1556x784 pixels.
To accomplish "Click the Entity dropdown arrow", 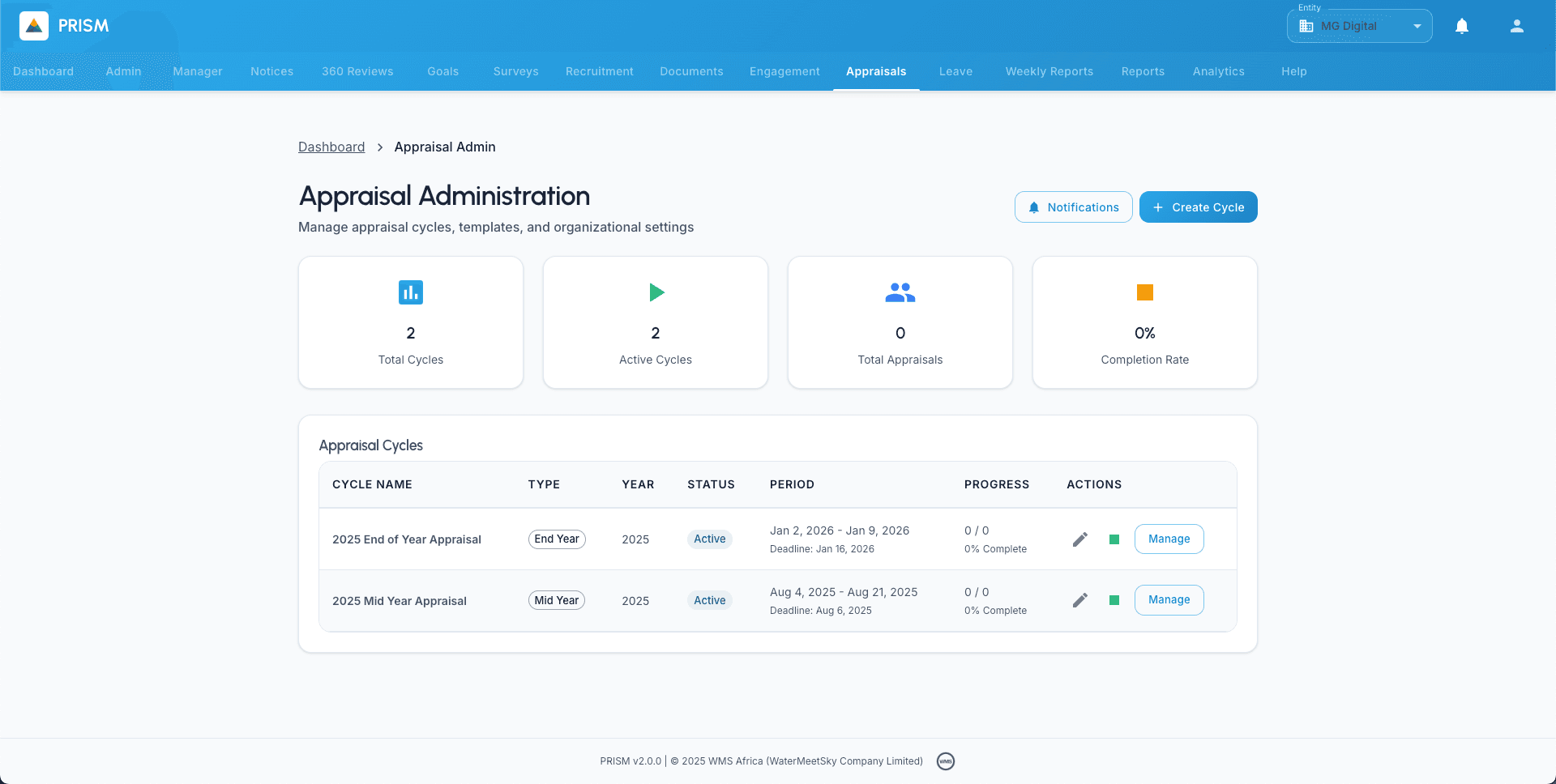I will point(1417,26).
